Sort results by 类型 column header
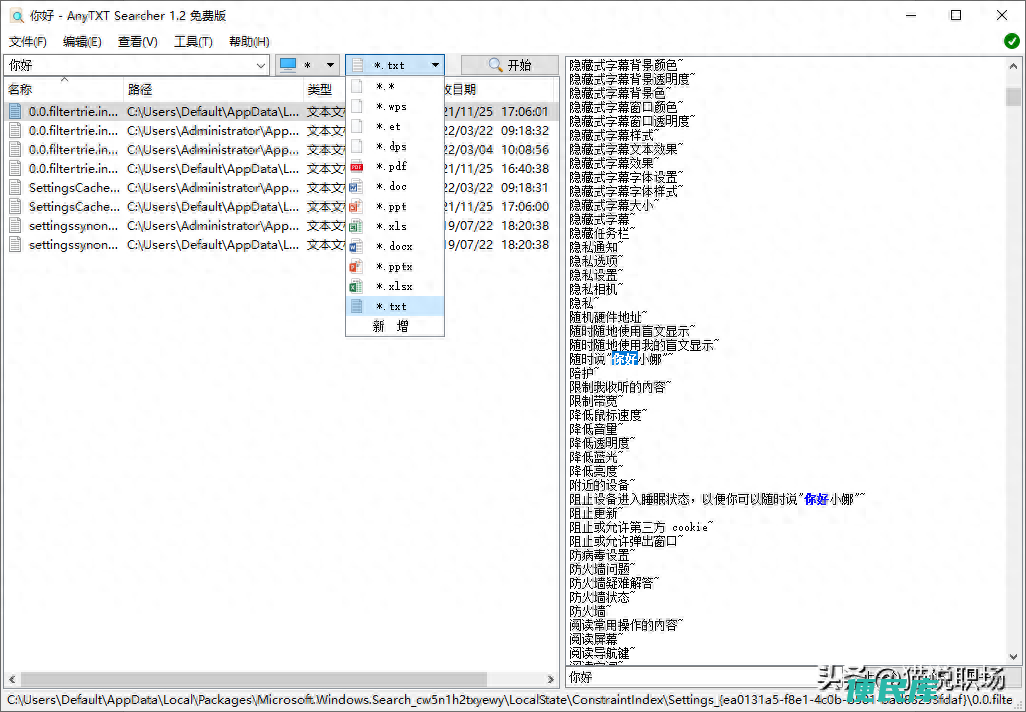Screen dimensions: 1026x712 tap(324, 90)
